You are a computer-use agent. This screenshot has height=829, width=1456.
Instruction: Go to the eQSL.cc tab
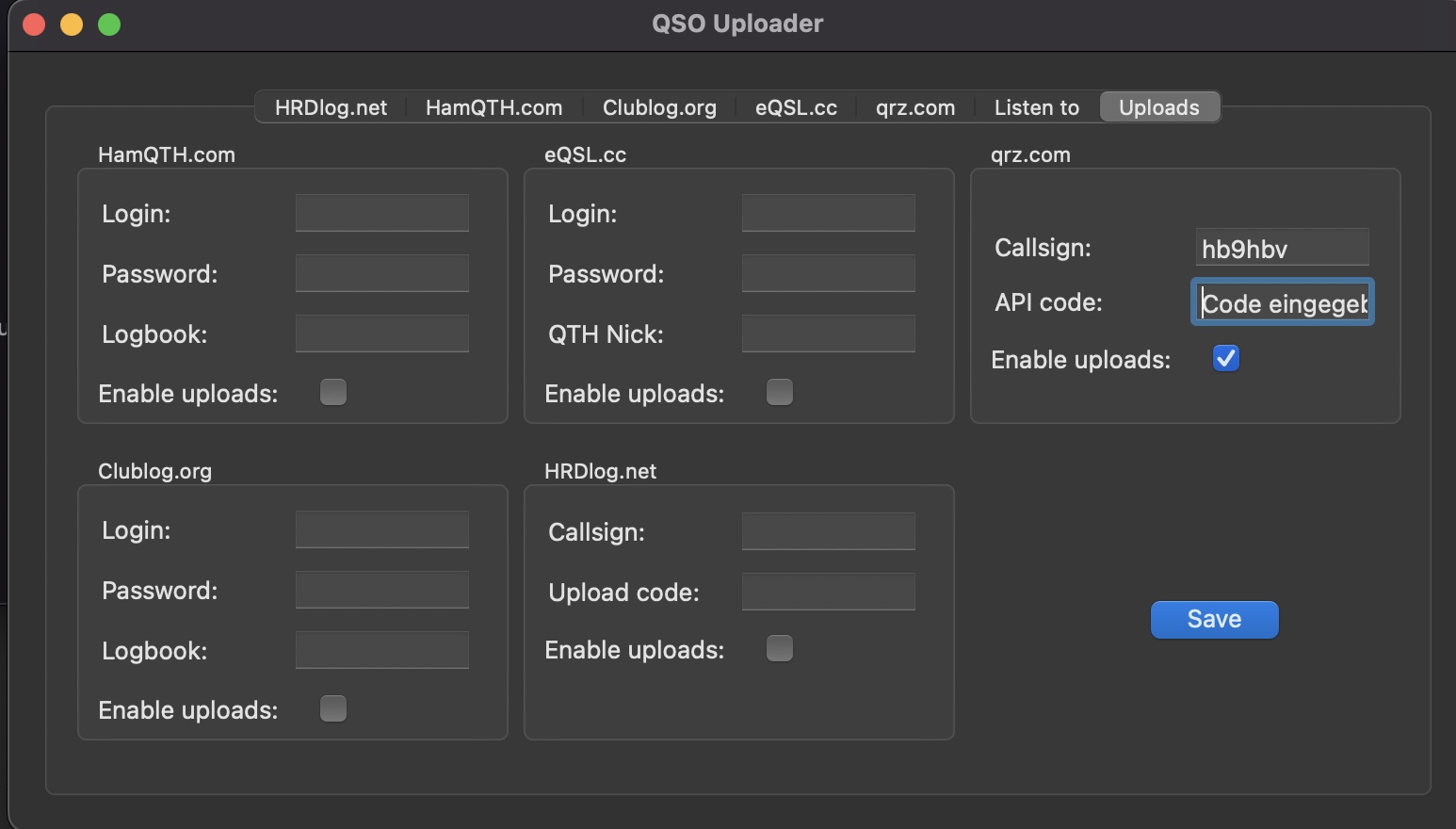pos(796,107)
